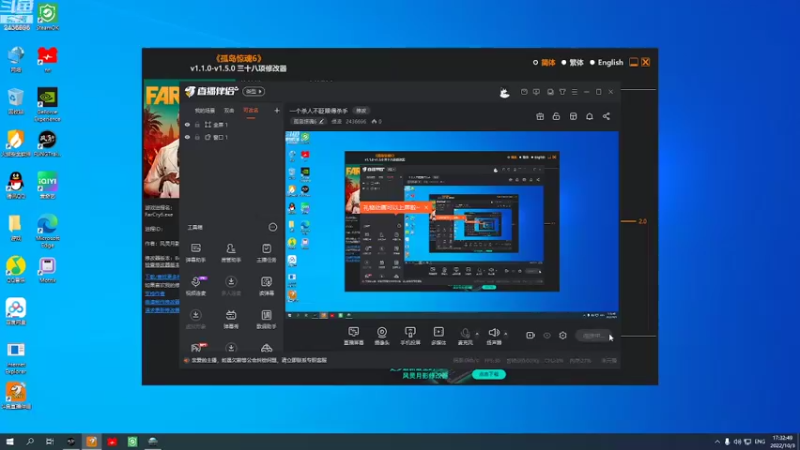Click the share icon above the preview
The image size is (800, 450).
coord(606,116)
